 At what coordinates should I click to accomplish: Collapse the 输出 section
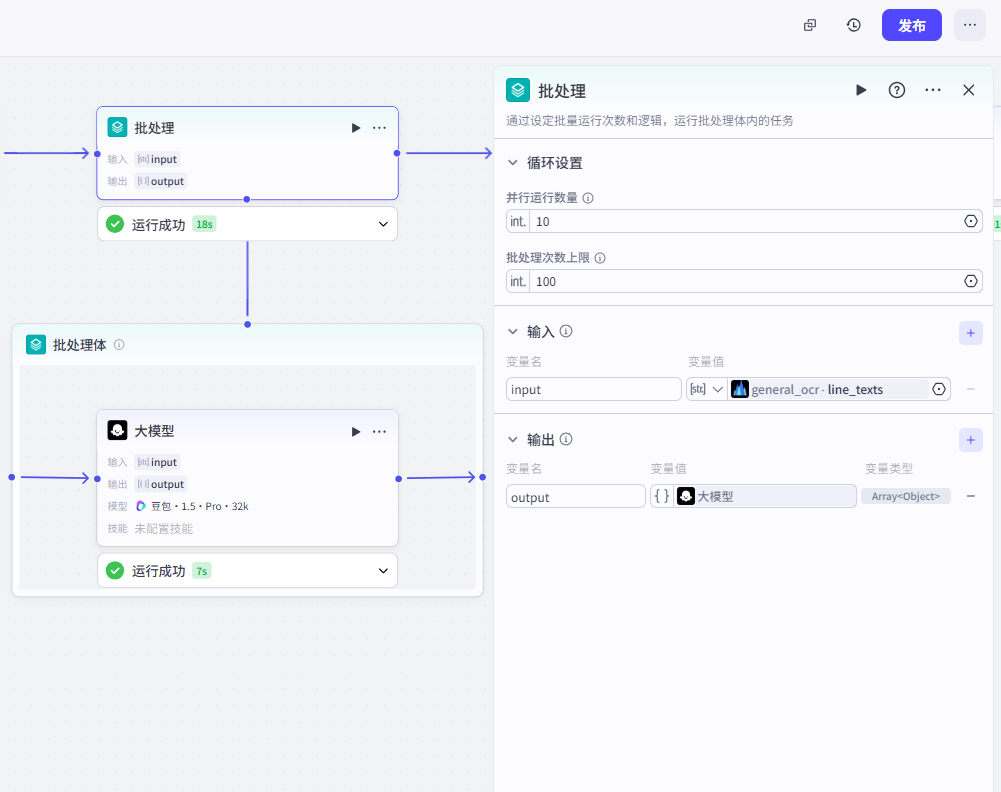[513, 439]
